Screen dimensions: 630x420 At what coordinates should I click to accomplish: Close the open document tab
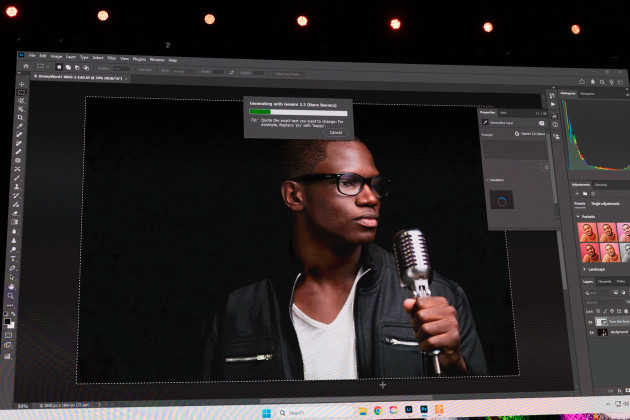pos(126,79)
